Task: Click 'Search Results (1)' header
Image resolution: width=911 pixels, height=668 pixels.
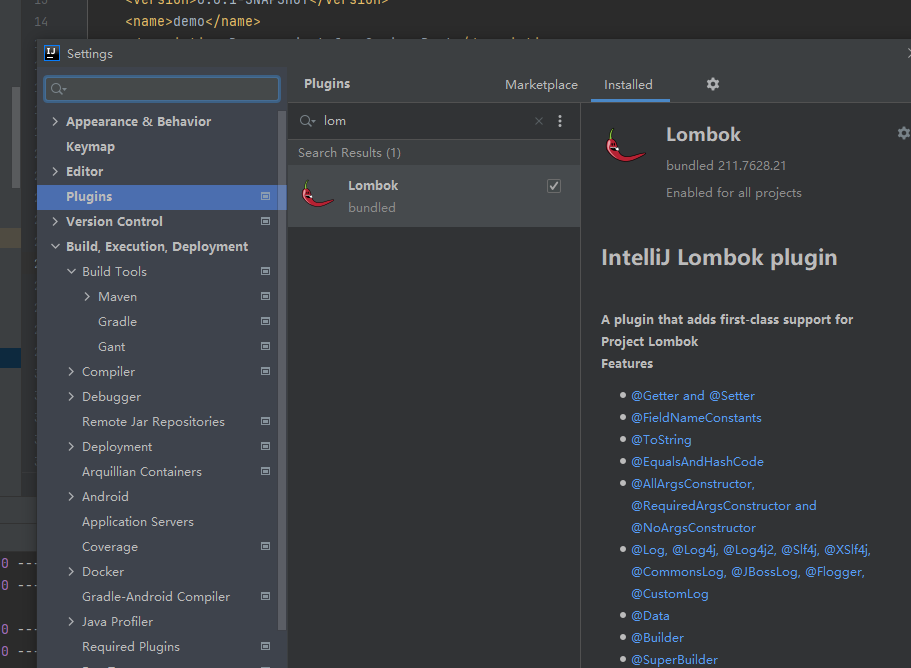Action: click(x=349, y=153)
